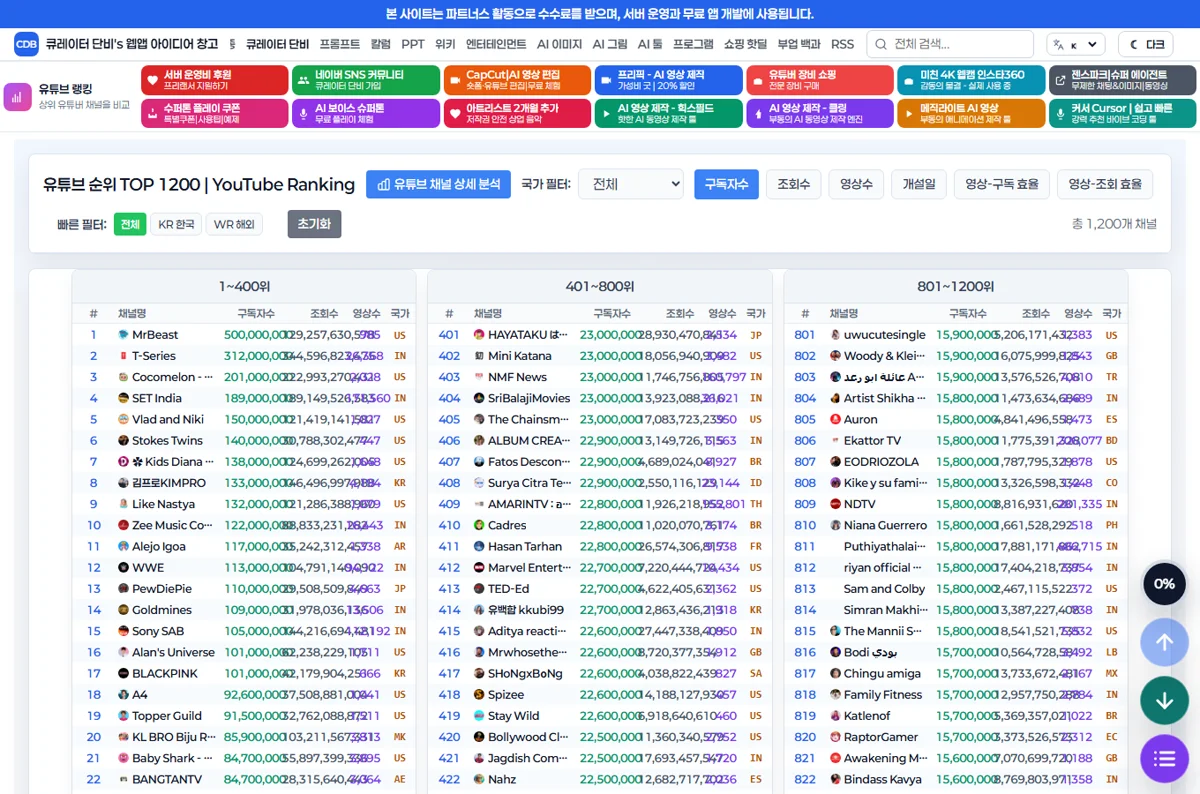Click the camera icon on CapCut AI 영상 편집 card
The width and height of the screenshot is (1200, 794).
click(455, 80)
